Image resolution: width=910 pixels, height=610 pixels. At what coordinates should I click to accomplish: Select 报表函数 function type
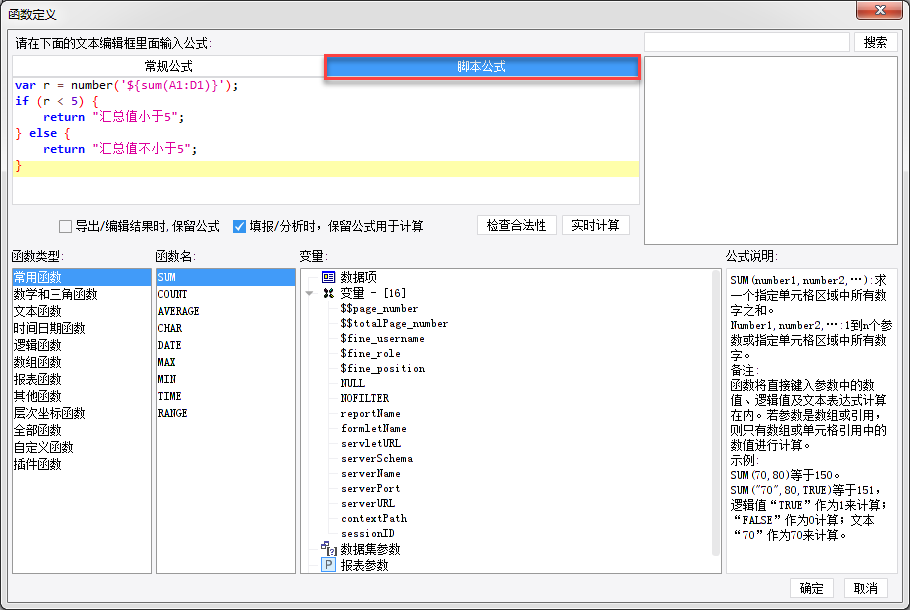click(81, 379)
